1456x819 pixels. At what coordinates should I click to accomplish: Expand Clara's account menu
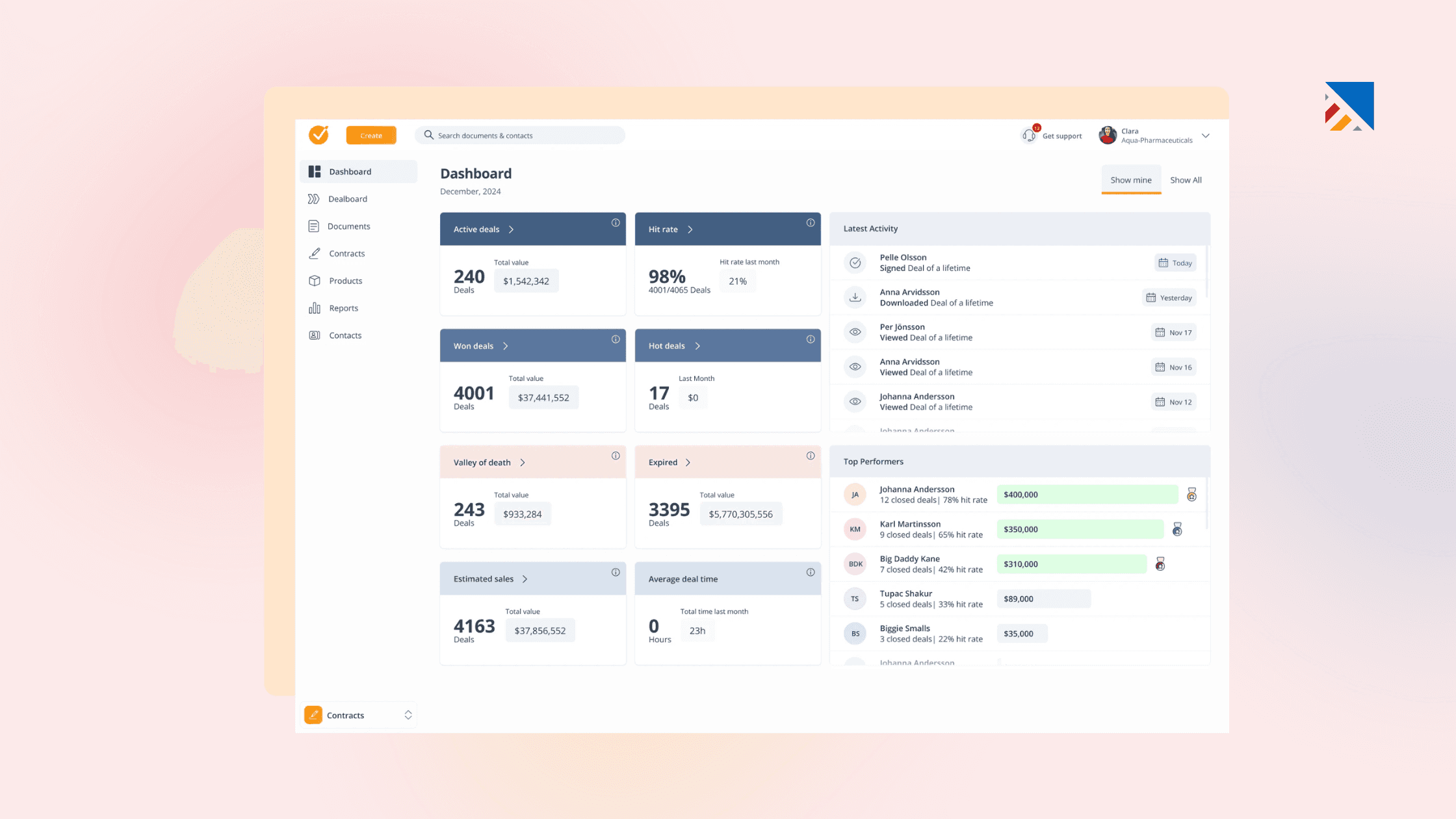coord(1206,135)
